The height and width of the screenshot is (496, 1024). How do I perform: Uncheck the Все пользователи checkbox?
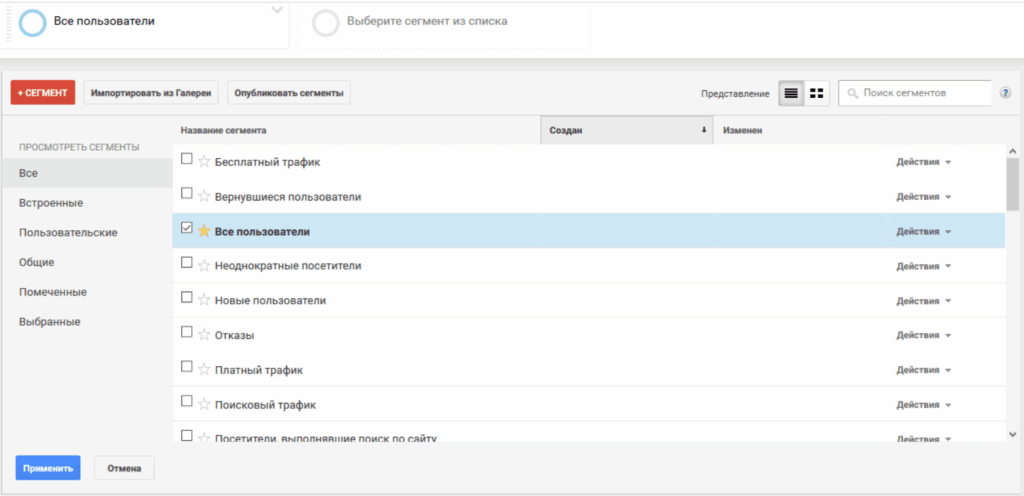point(187,229)
